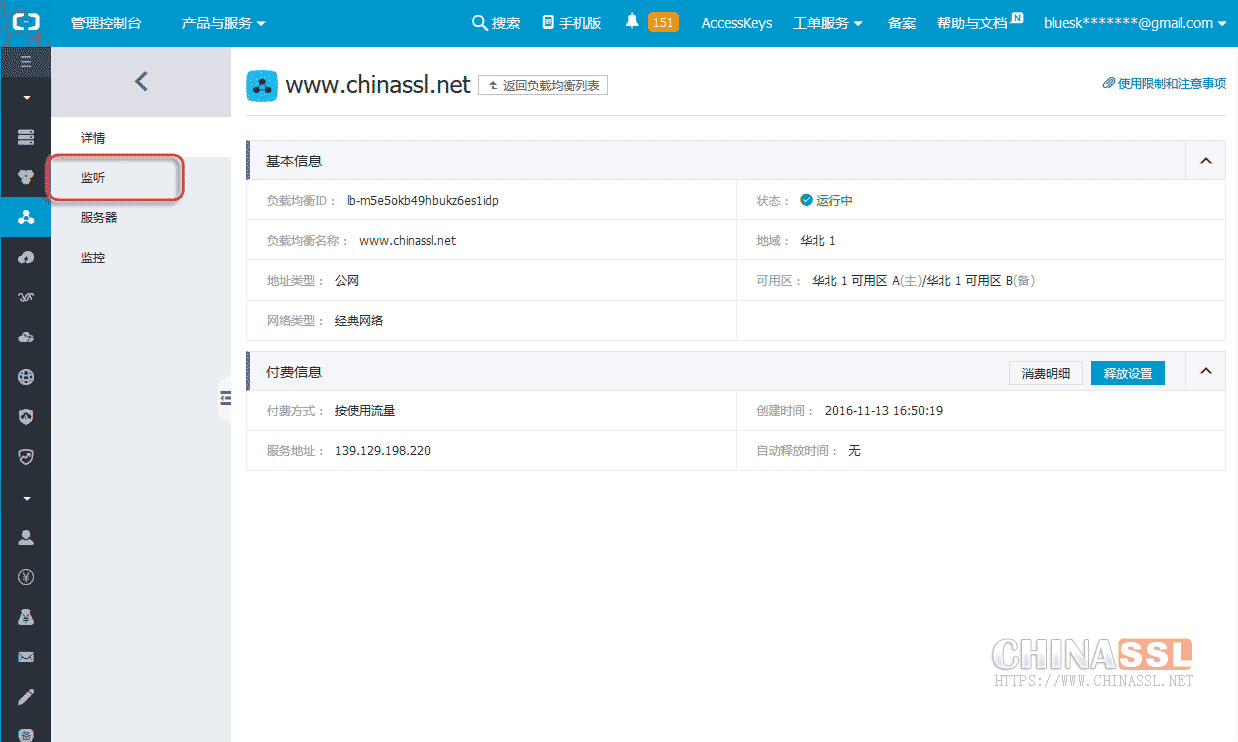Expand the 产品与服务 dropdown

point(223,23)
